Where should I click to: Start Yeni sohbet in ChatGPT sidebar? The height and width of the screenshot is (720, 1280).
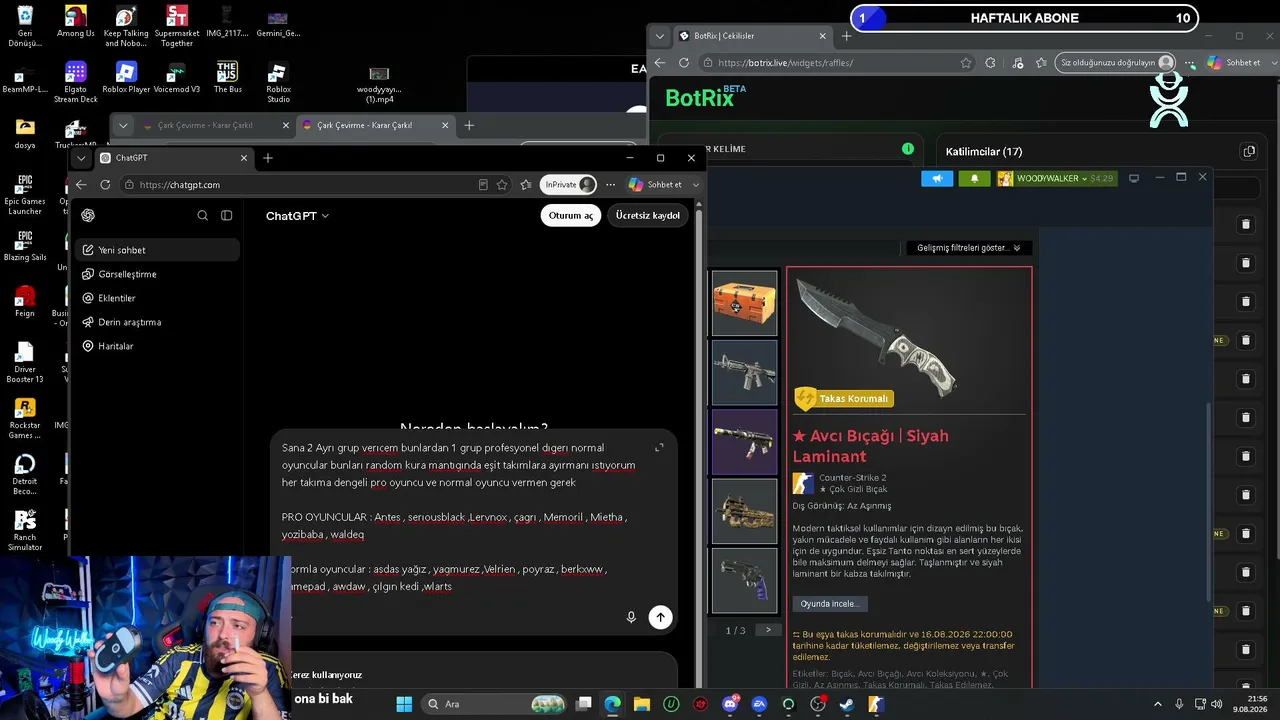click(158, 250)
